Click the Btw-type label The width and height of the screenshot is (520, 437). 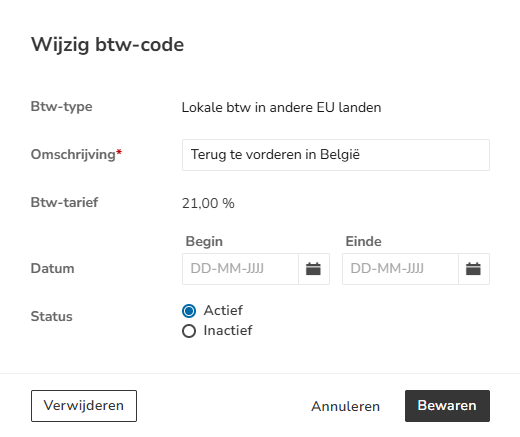point(61,107)
